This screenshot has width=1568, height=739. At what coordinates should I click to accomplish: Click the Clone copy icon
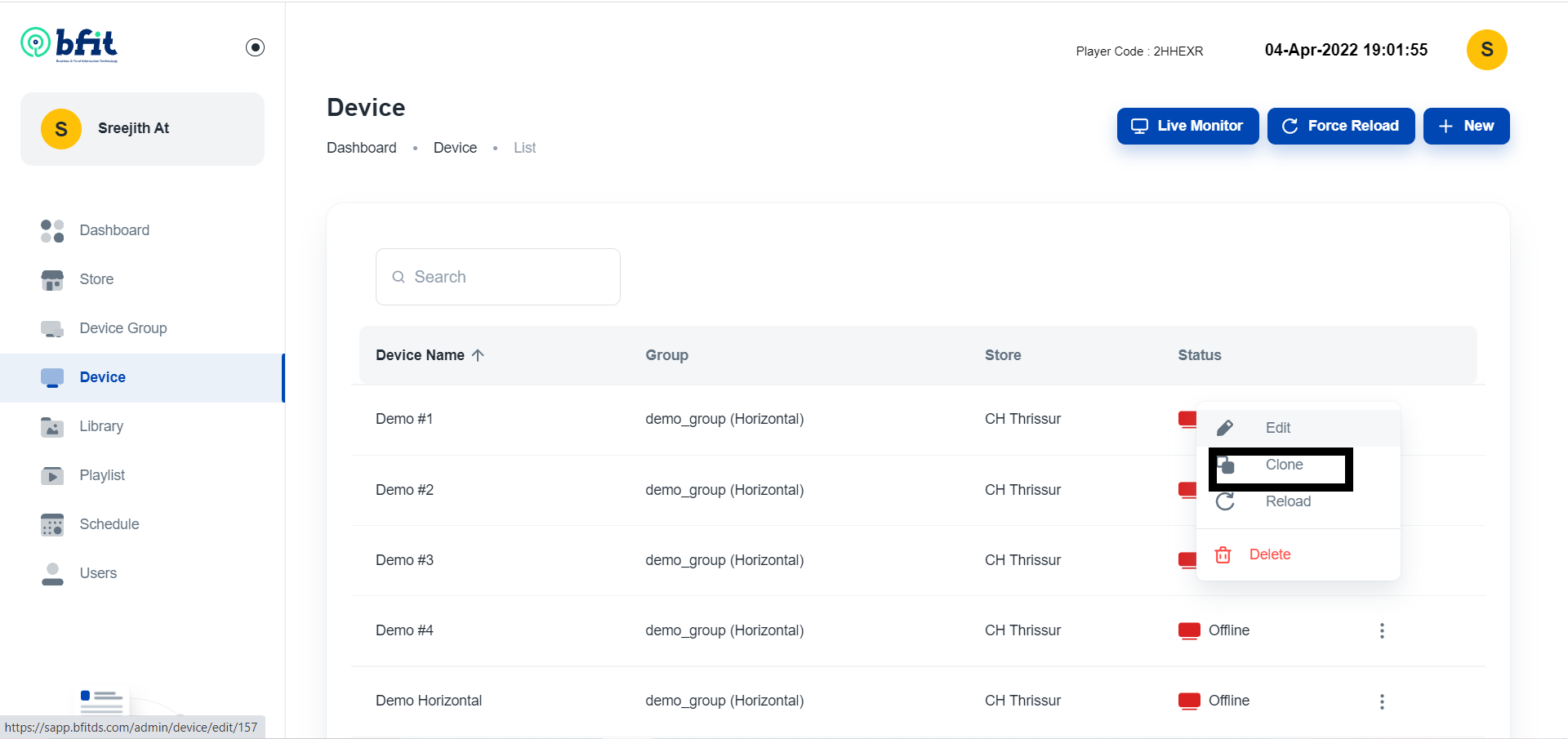(x=1227, y=465)
